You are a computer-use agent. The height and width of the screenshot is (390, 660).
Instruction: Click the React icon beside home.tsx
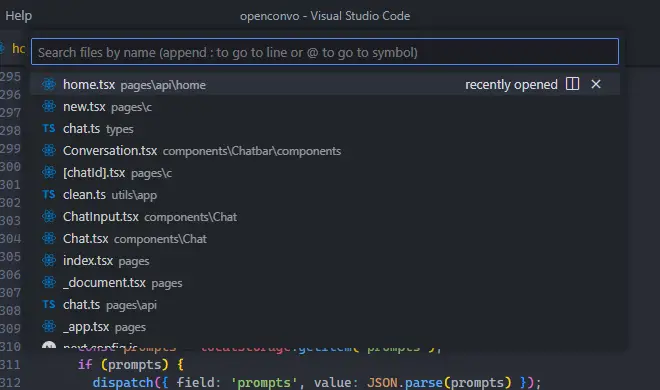tap(49, 84)
